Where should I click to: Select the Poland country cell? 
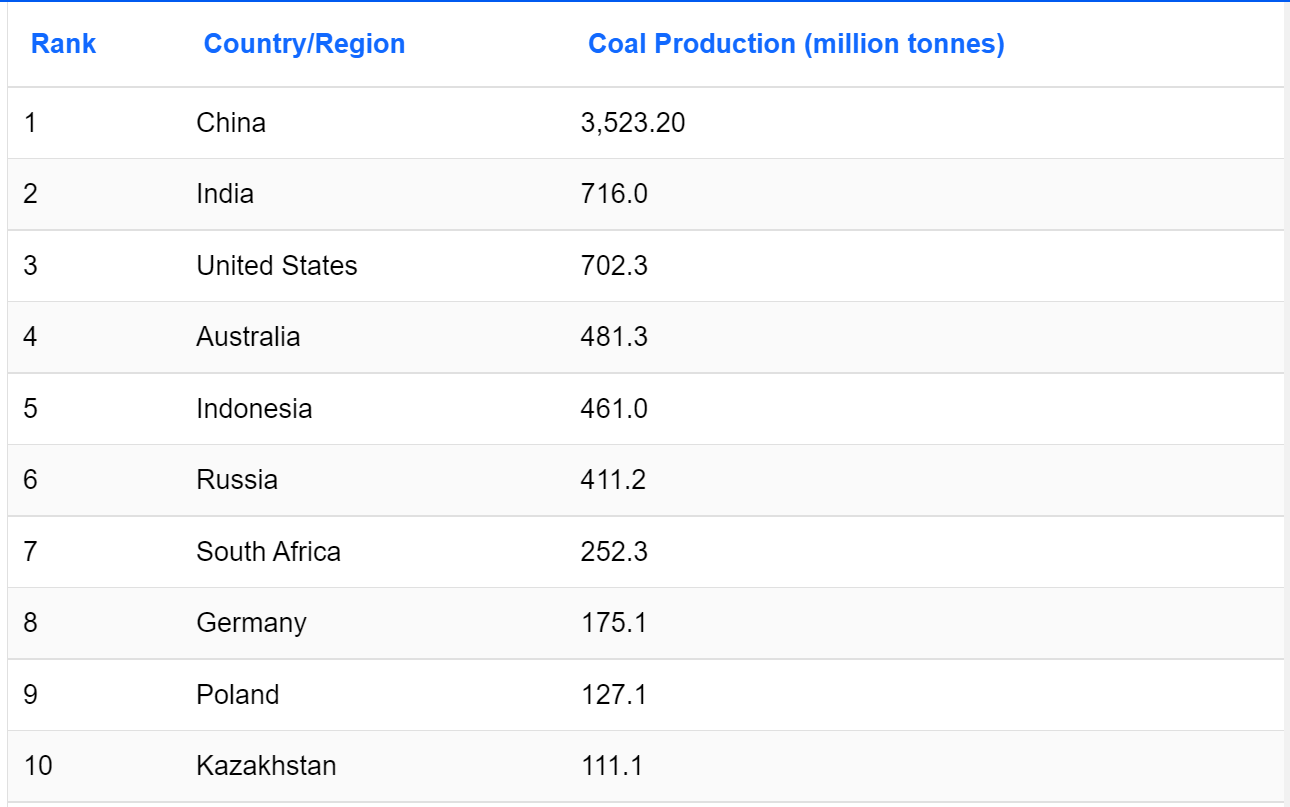[238, 695]
